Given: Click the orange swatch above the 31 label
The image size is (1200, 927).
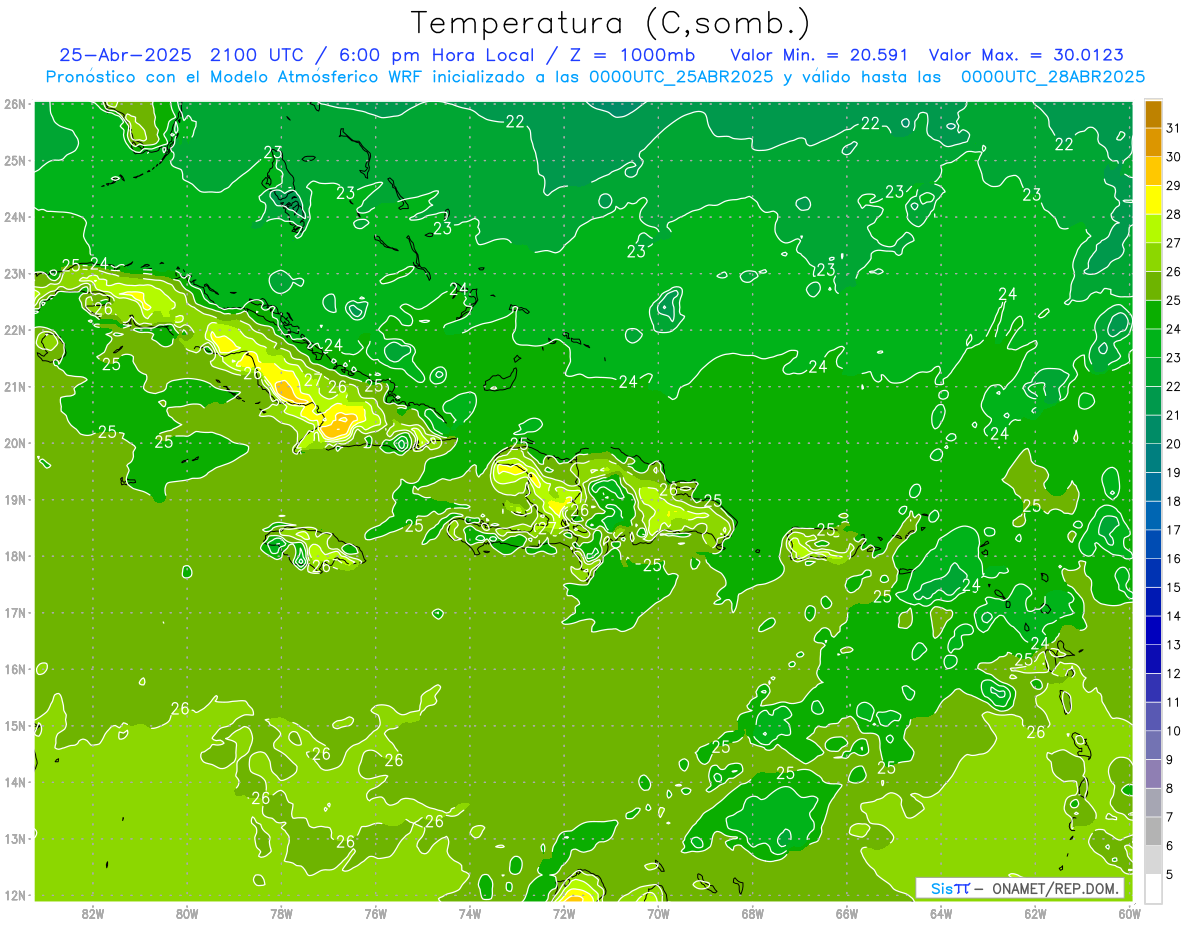Looking at the screenshot, I should pyautogui.click(x=1153, y=114).
